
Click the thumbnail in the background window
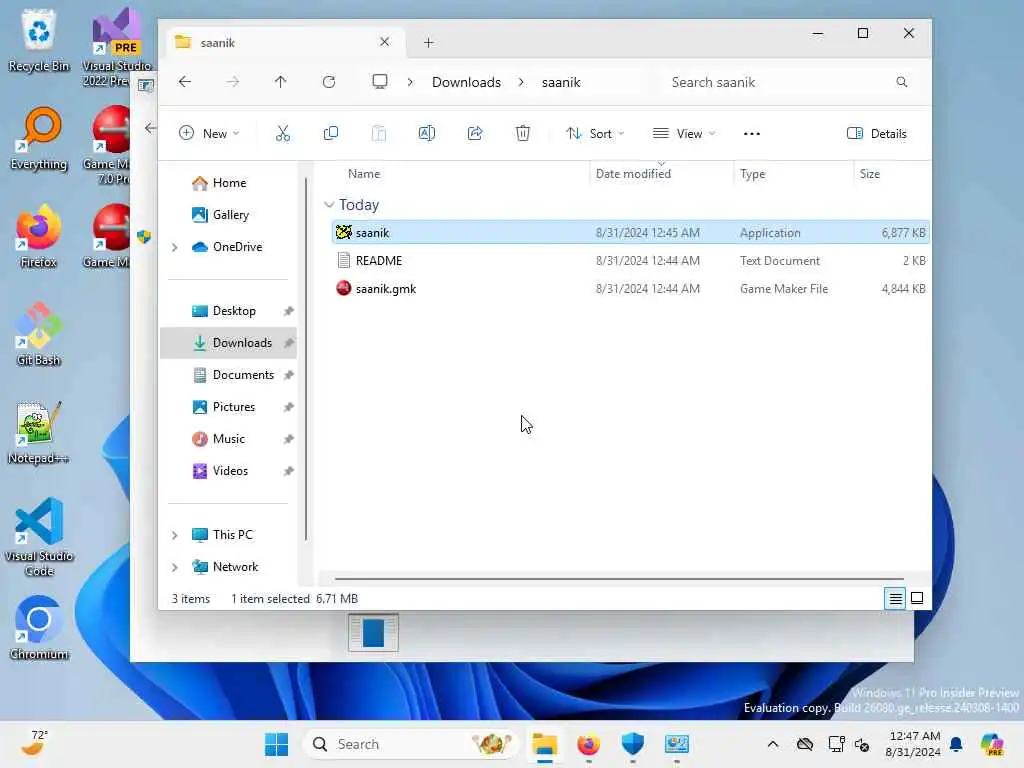click(x=373, y=633)
